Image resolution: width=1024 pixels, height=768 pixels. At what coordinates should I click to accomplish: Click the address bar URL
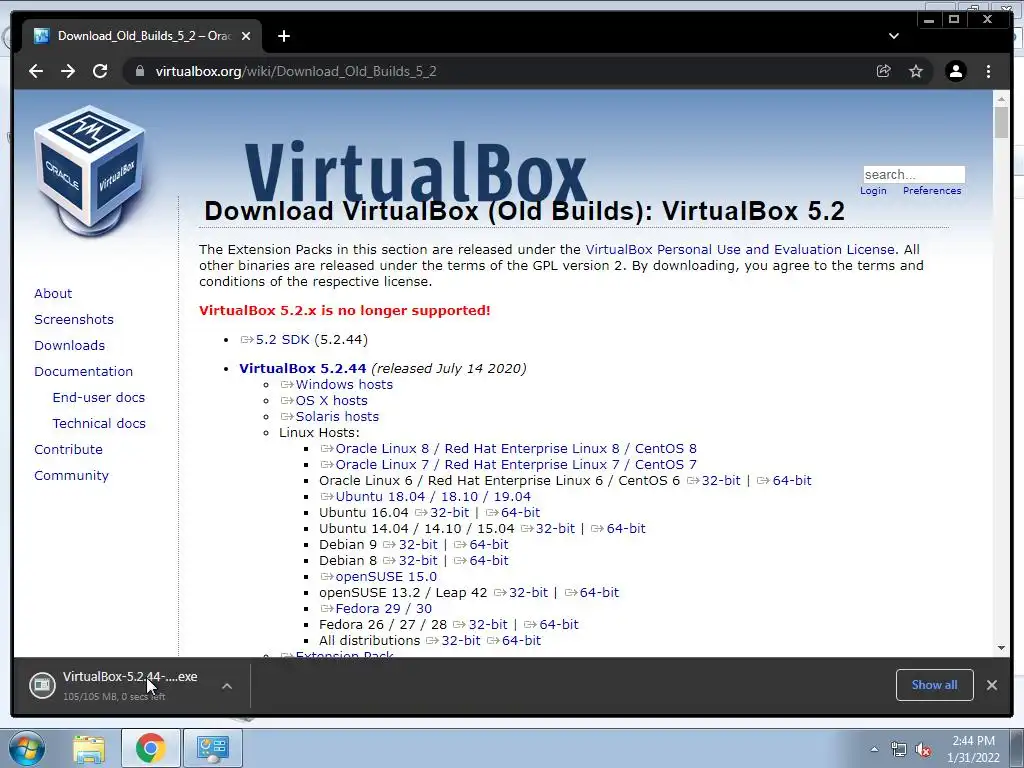[296, 71]
